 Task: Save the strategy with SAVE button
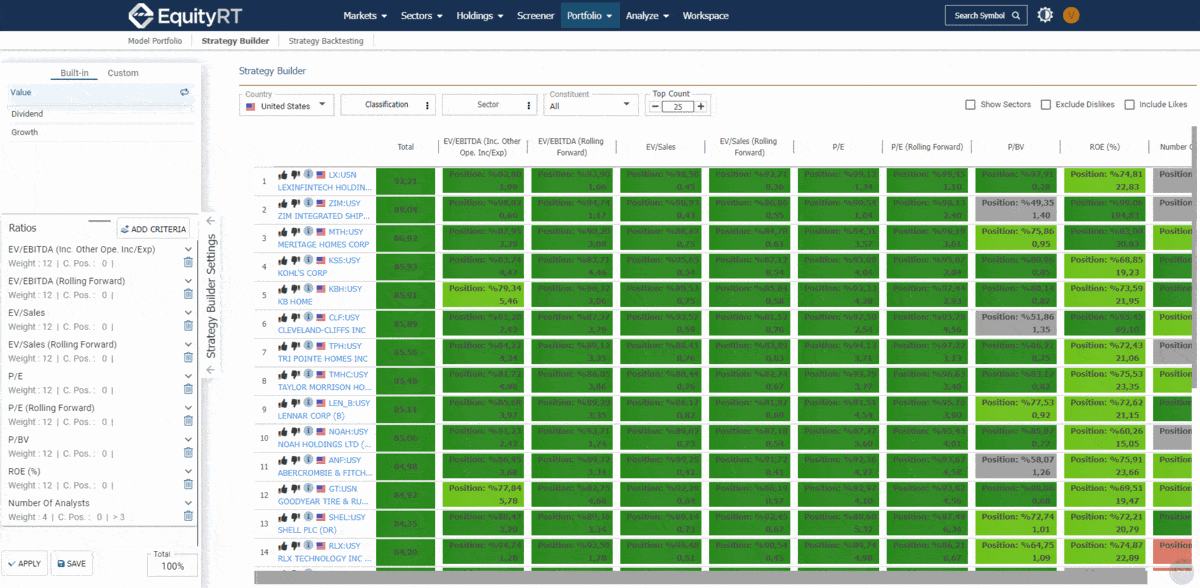72,564
